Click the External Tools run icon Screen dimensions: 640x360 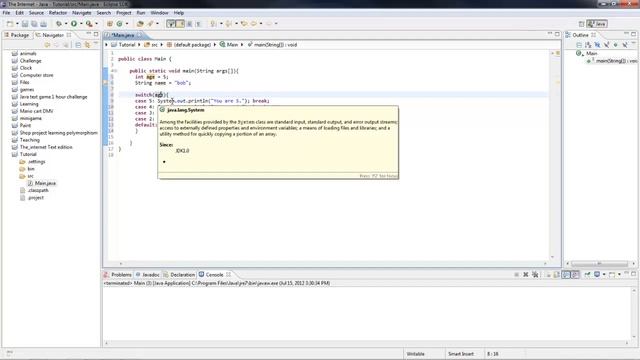[x=89, y=24]
